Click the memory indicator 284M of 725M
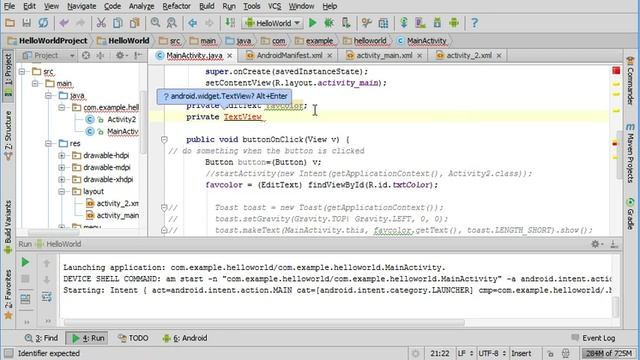This screenshot has height=360, width=640. coord(609,353)
